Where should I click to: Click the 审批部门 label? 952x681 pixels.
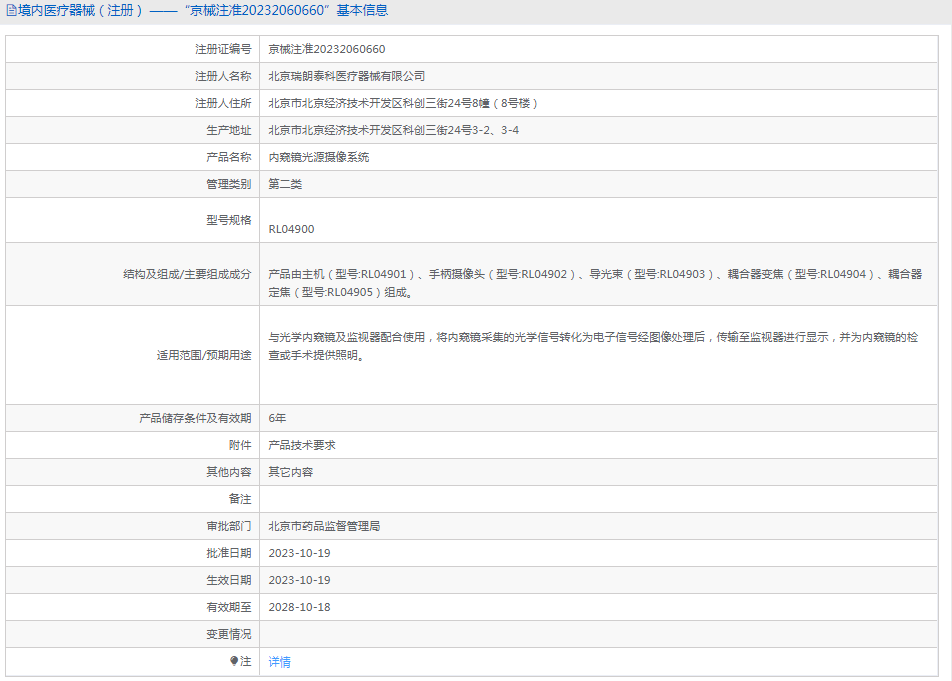[228, 526]
